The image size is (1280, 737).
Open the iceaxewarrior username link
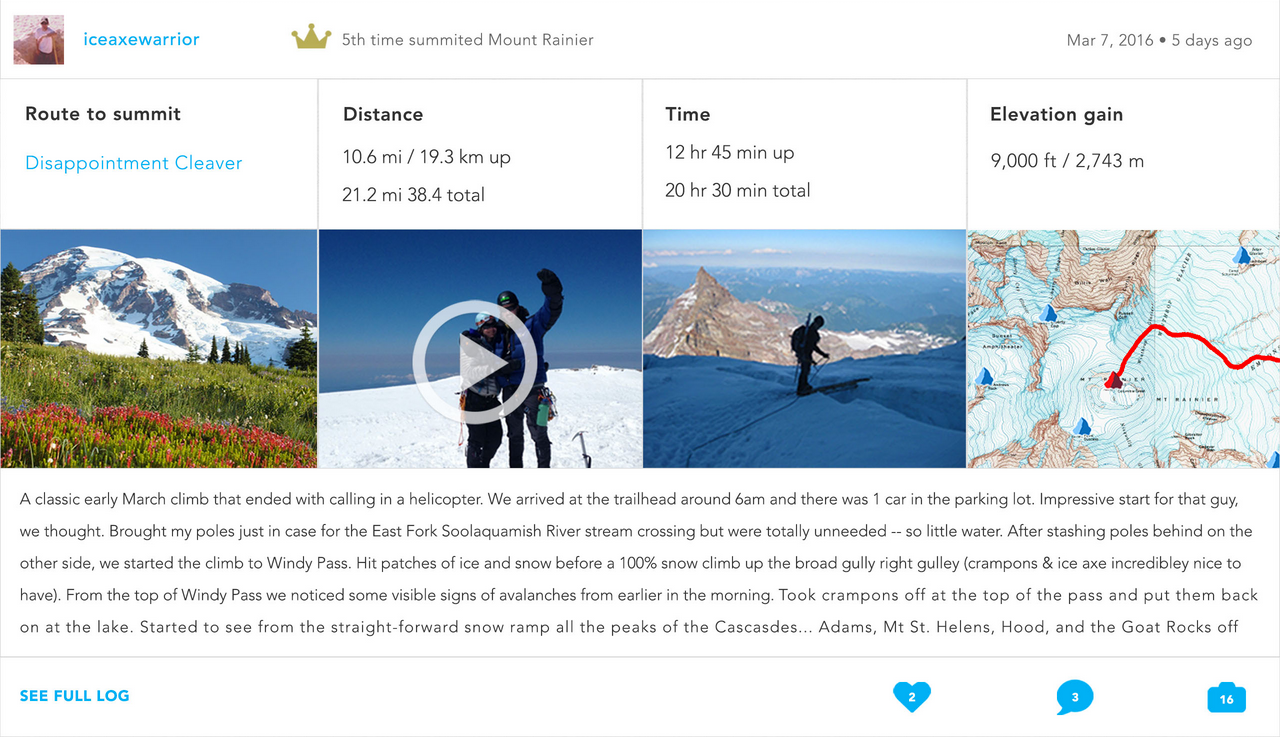(x=141, y=39)
